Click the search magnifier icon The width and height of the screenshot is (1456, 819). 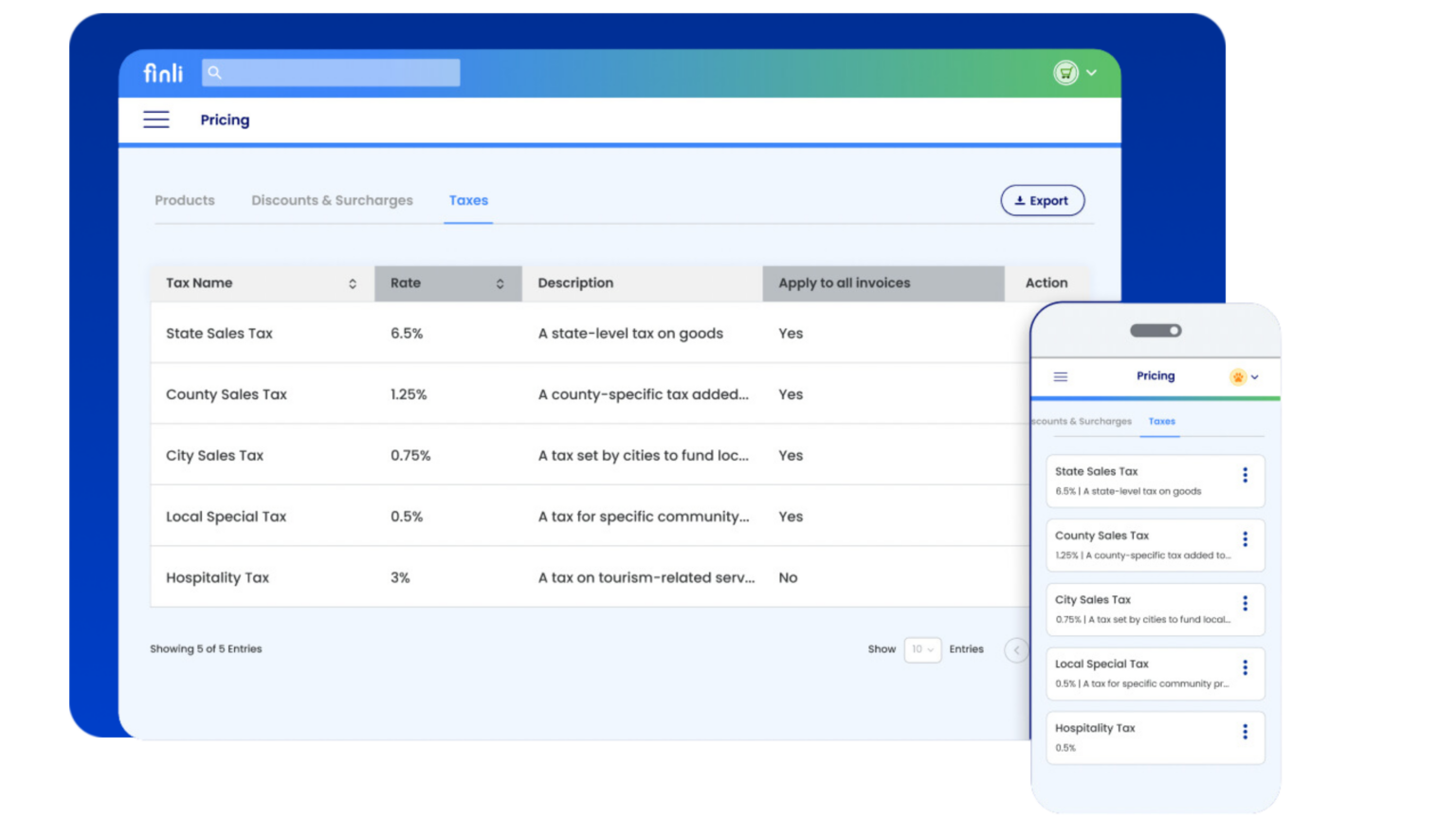[x=215, y=72]
